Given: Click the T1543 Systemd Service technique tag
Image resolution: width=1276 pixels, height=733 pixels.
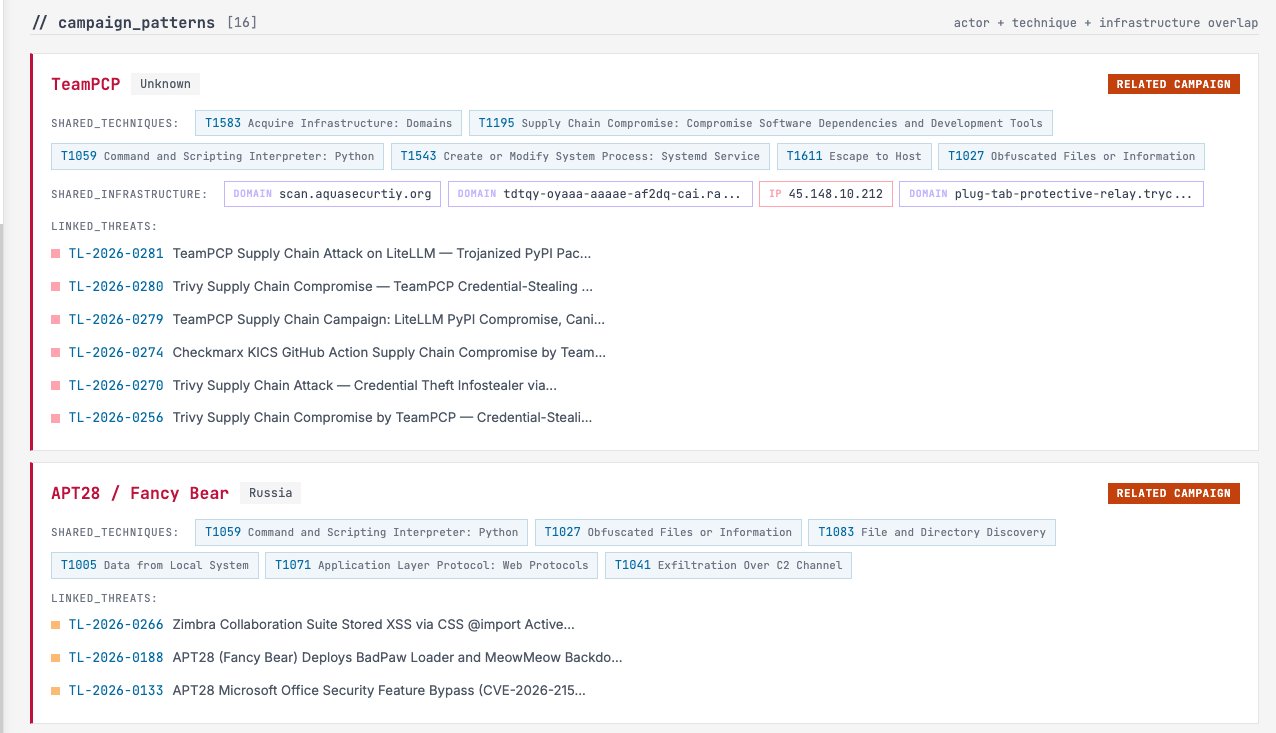Looking at the screenshot, I should click(580, 156).
